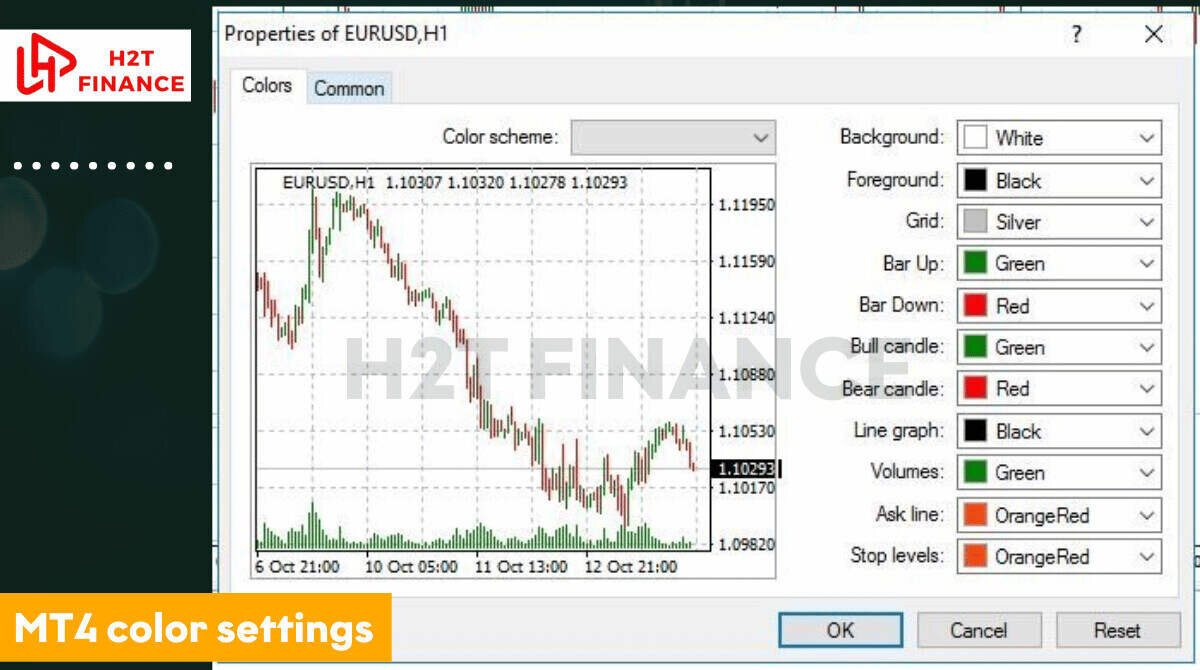Click the H2T Finance logo

coord(96,65)
